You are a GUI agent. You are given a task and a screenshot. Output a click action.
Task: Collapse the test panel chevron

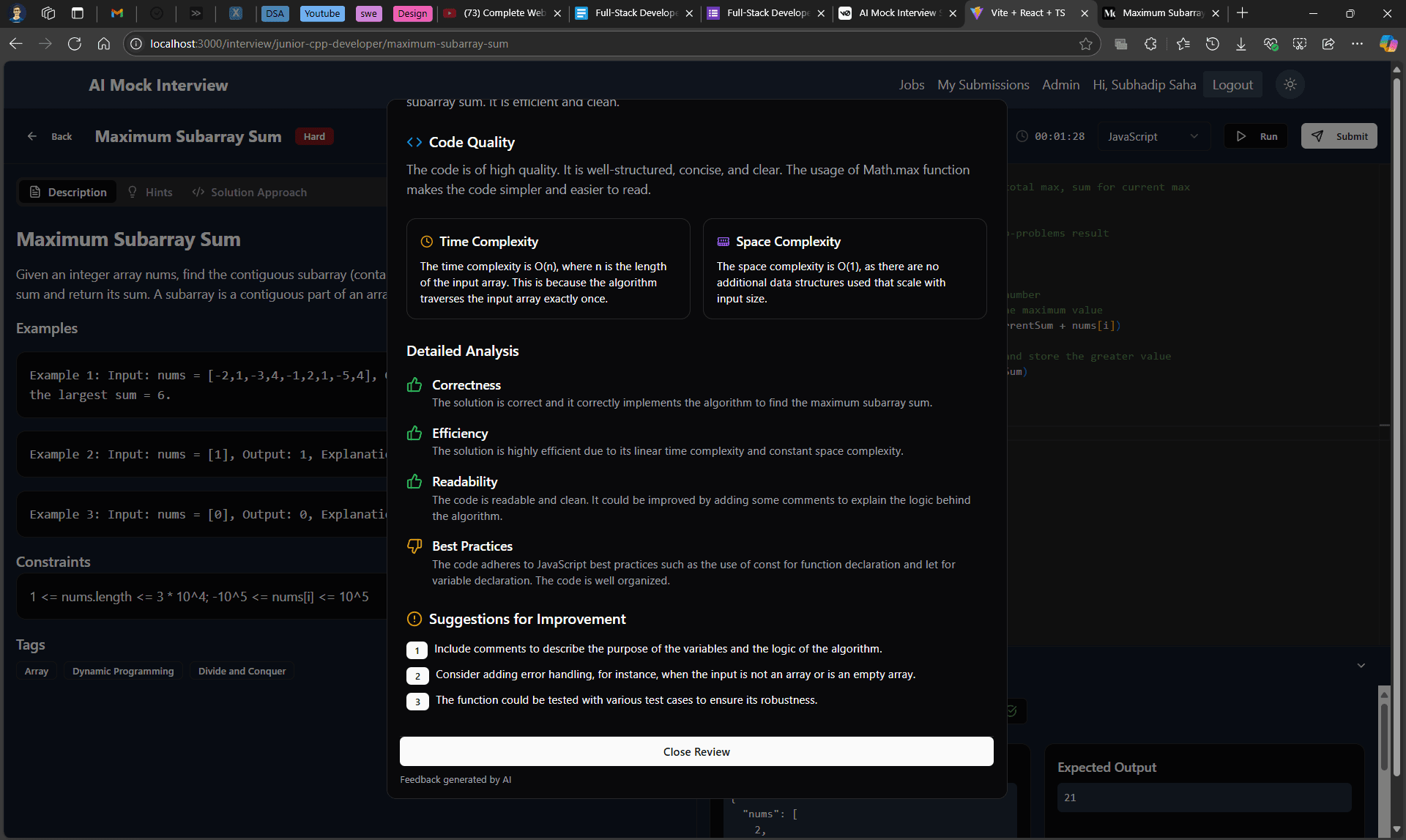coord(1361,666)
